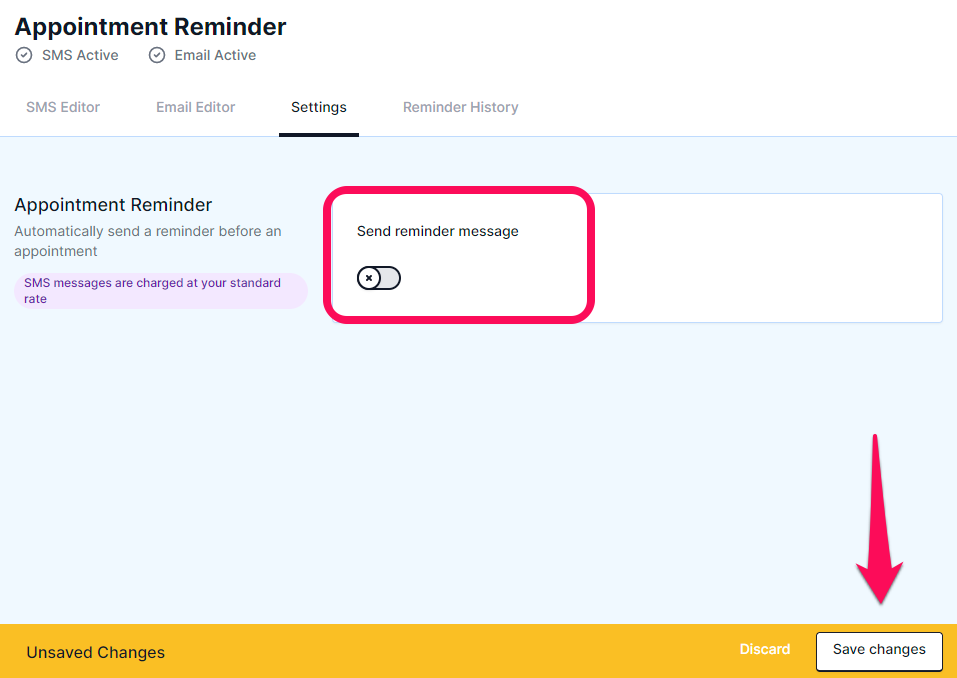The image size is (957, 678).
Task: View the Reminder History tab
Action: (x=461, y=107)
